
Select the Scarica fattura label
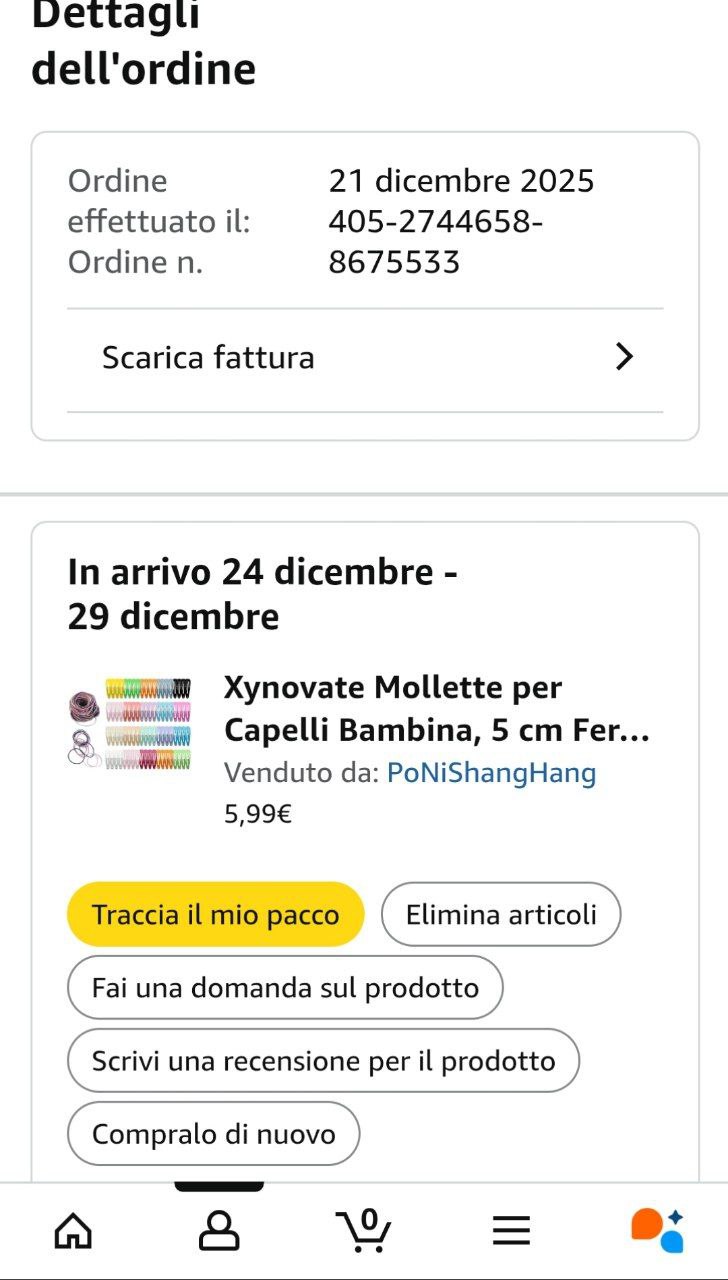pyautogui.click(x=208, y=358)
